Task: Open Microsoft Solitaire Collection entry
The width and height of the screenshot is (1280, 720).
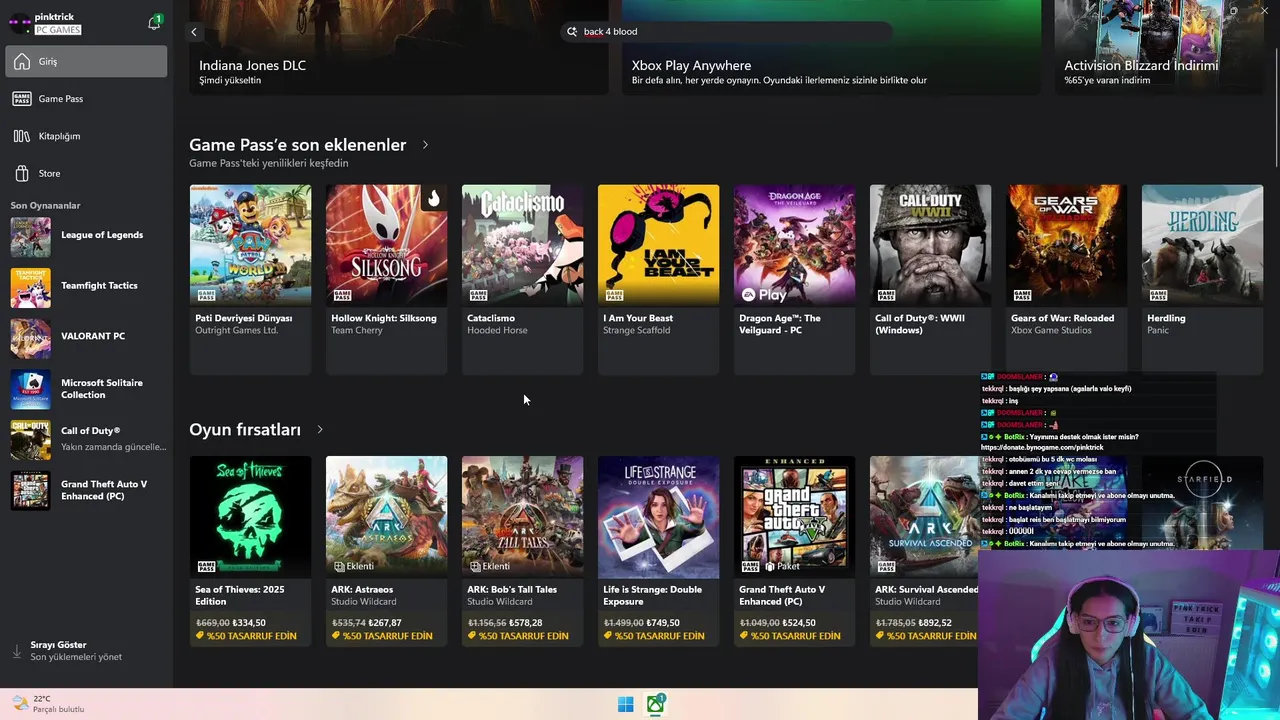Action: pos(86,389)
